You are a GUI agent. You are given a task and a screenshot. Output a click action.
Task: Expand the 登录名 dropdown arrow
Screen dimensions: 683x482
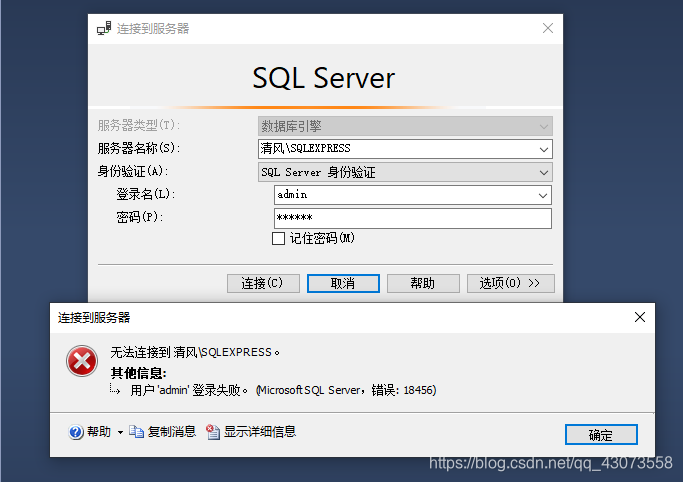[543, 195]
